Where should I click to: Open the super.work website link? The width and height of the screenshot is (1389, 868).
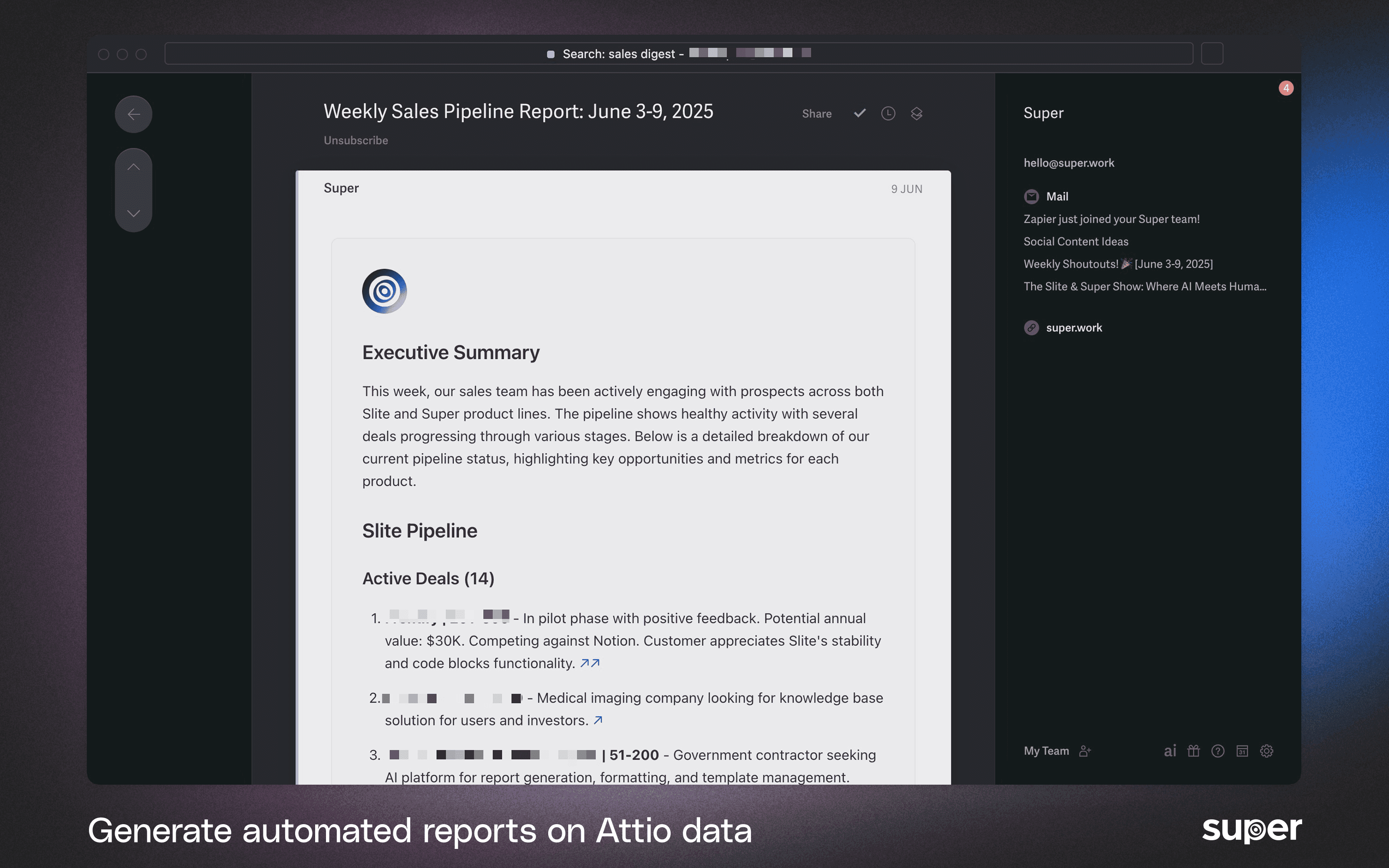[x=1073, y=328]
